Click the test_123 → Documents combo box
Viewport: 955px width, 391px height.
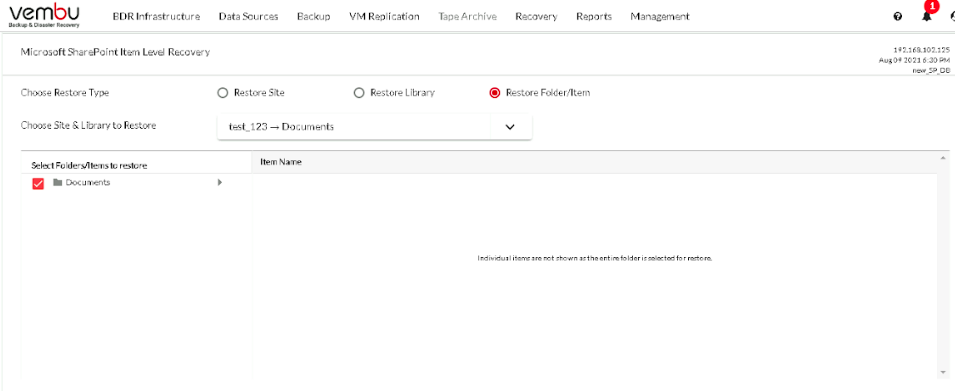375,127
